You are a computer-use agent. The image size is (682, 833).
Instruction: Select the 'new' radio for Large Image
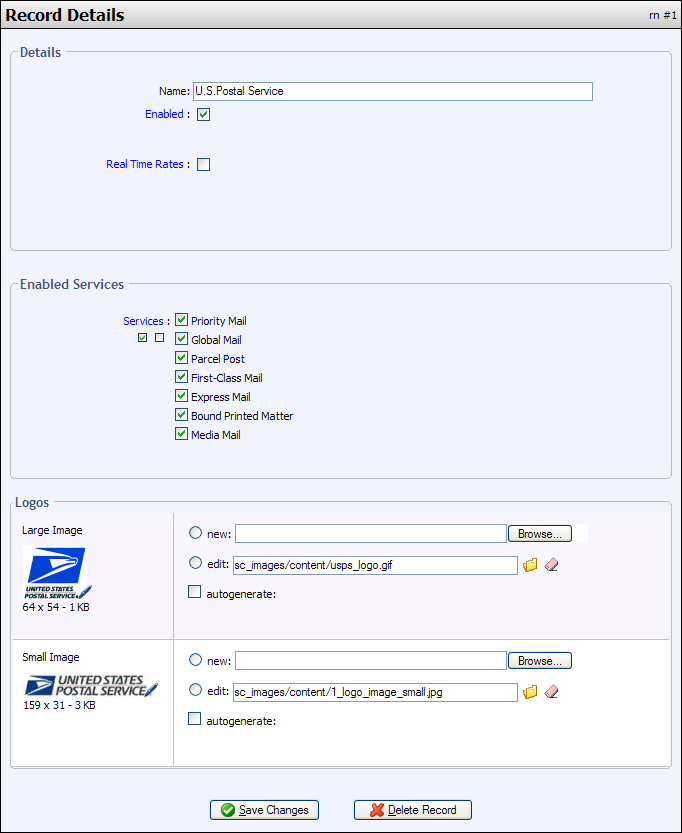pos(195,533)
